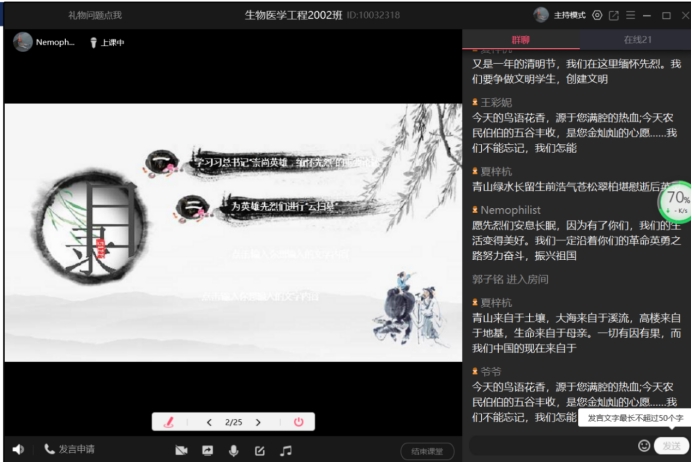Click the red power icon to stop presentation
Viewport: 692px width, 462px height.
[x=298, y=422]
